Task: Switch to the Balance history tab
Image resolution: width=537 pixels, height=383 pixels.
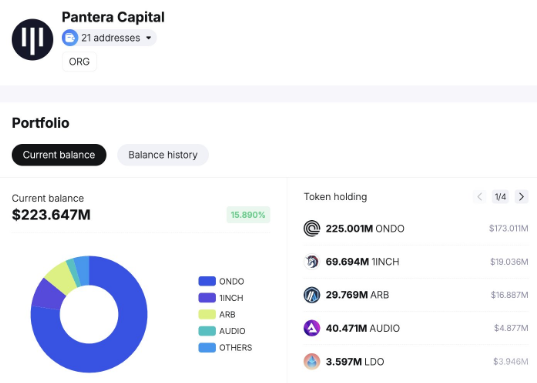Action: [163, 155]
